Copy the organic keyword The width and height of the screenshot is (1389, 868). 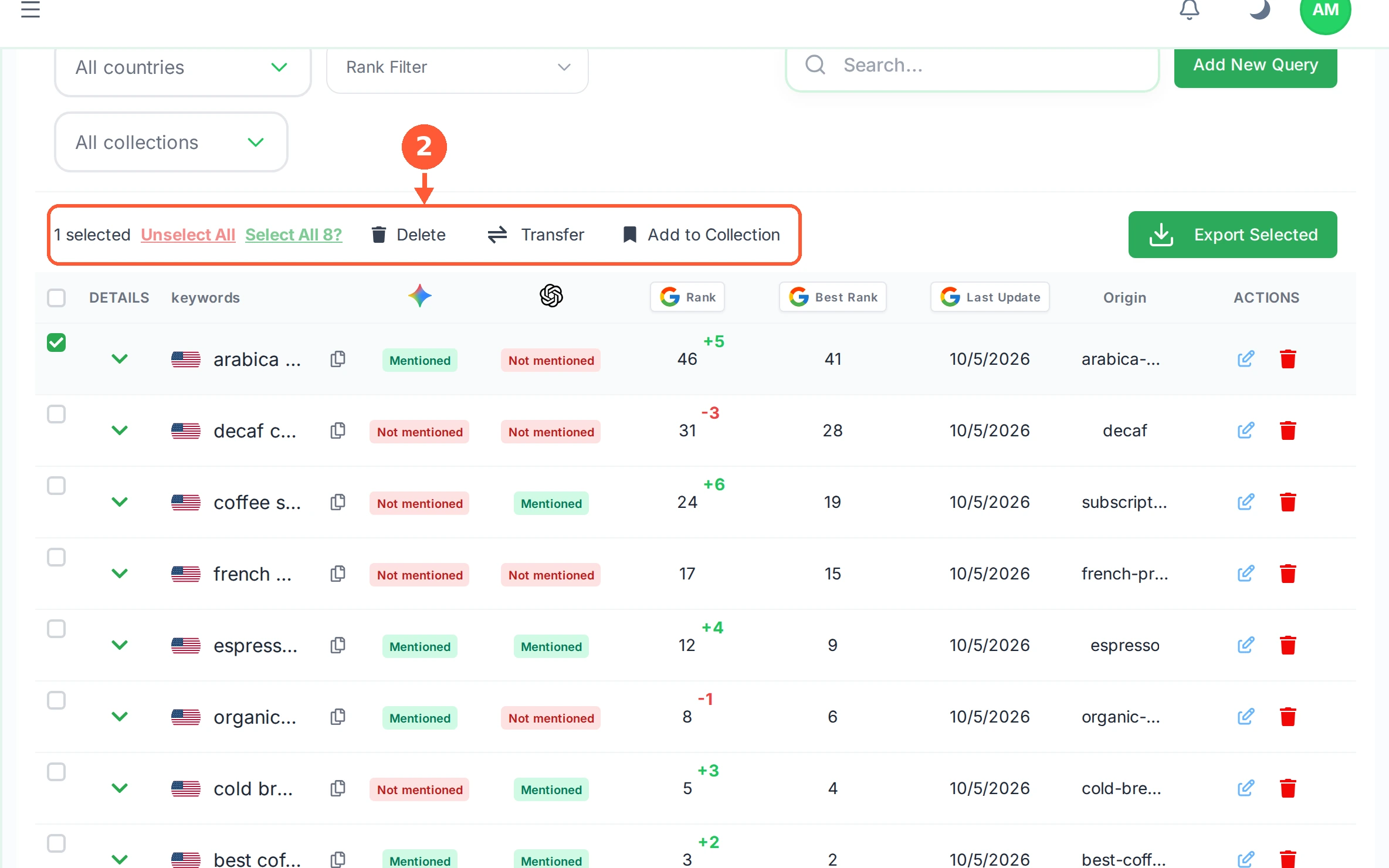click(338, 717)
